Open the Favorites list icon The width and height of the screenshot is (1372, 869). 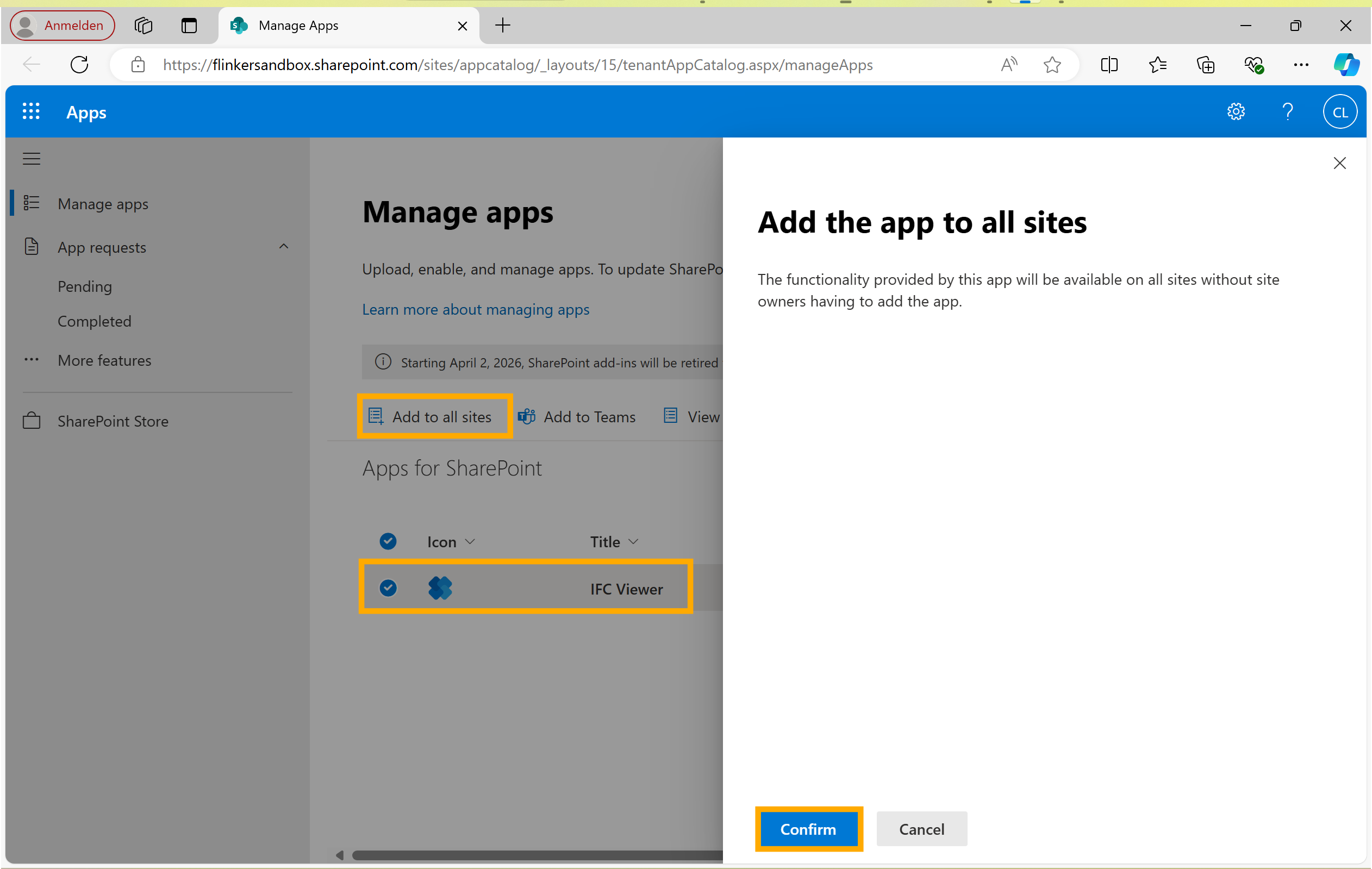click(1157, 64)
